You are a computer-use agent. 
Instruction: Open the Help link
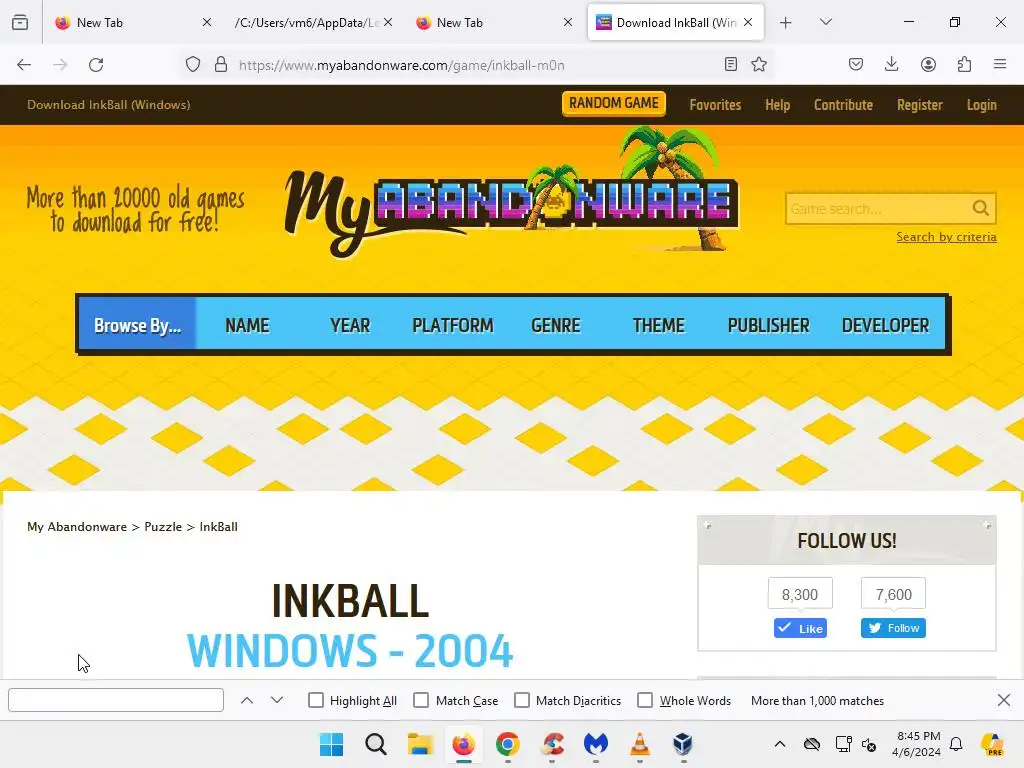(777, 104)
